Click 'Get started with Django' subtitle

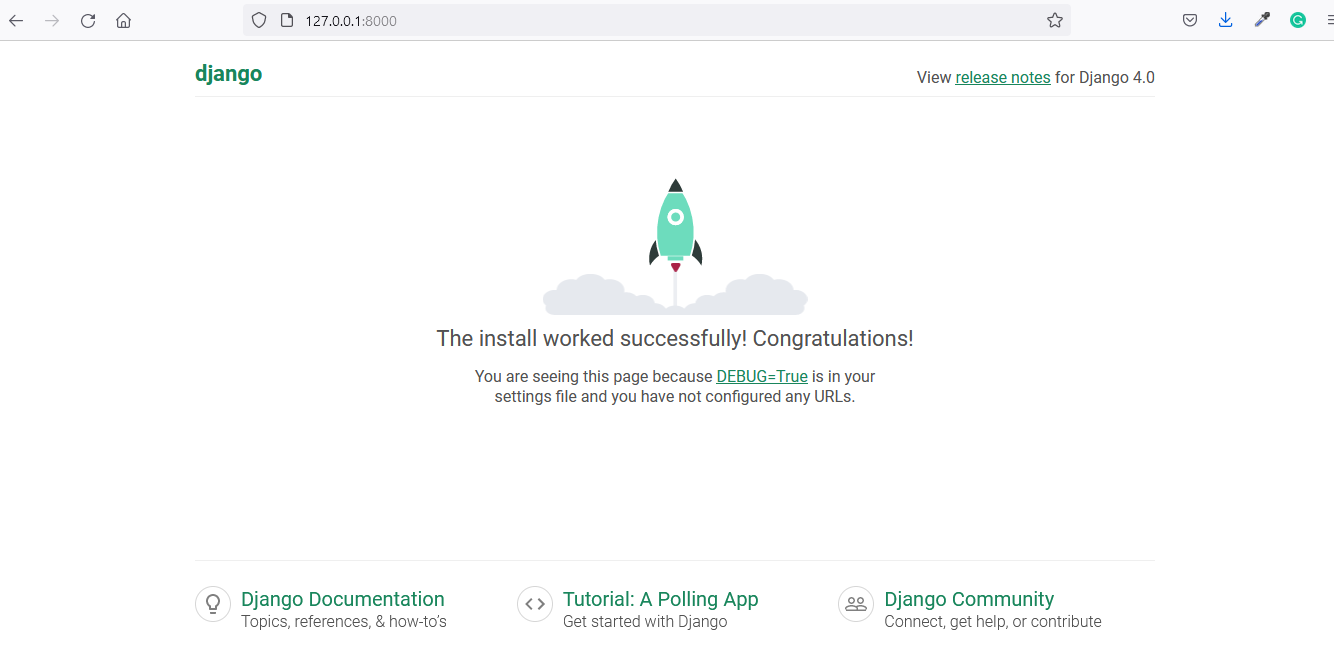[x=645, y=621]
